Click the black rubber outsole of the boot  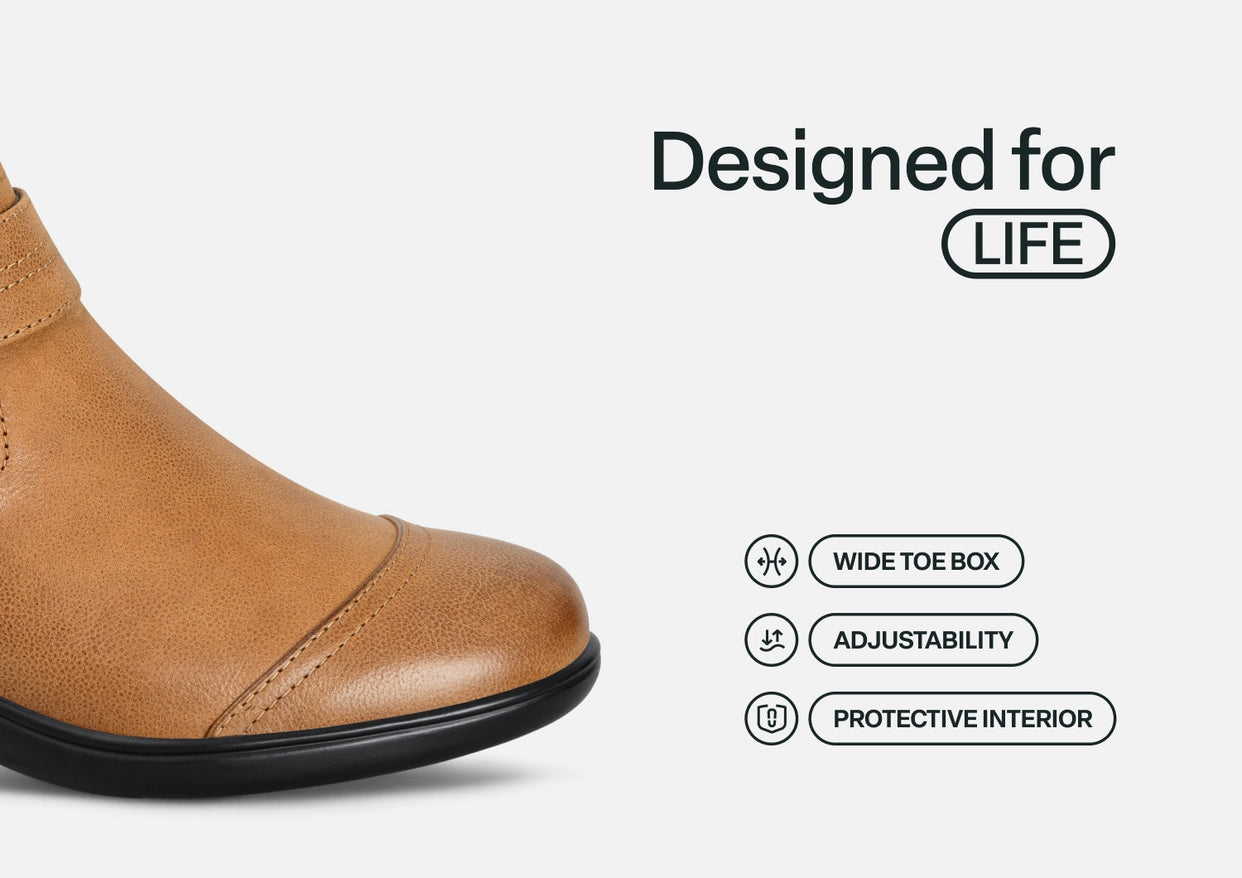point(300,740)
